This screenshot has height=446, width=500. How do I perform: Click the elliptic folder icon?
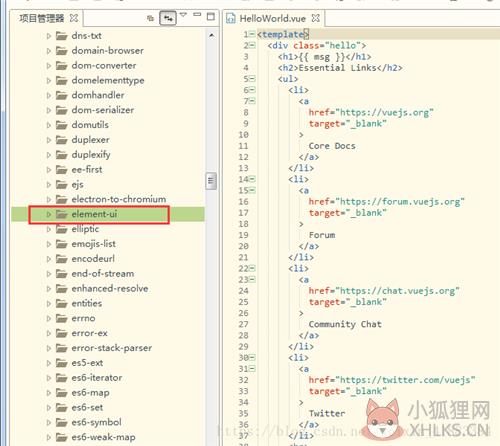pyautogui.click(x=61, y=229)
